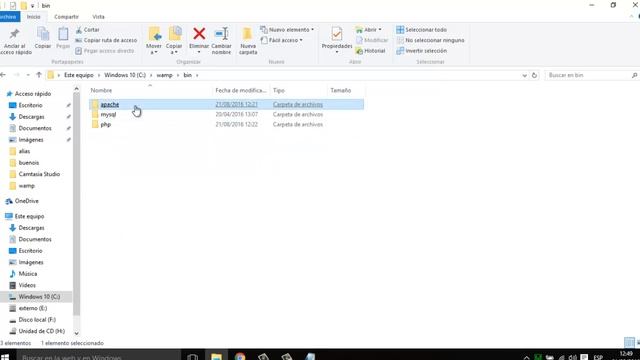Click Este equipo in address breadcrumb

pos(79,75)
